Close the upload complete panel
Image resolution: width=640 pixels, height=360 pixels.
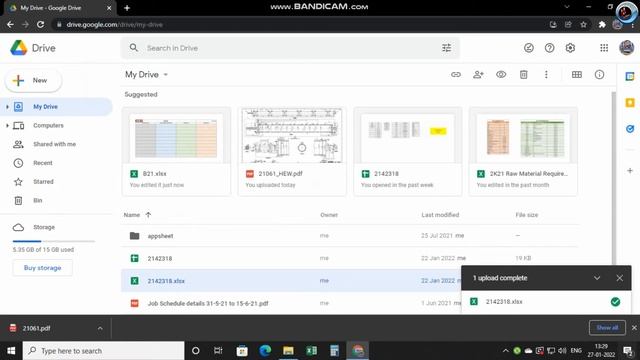pyautogui.click(x=620, y=278)
